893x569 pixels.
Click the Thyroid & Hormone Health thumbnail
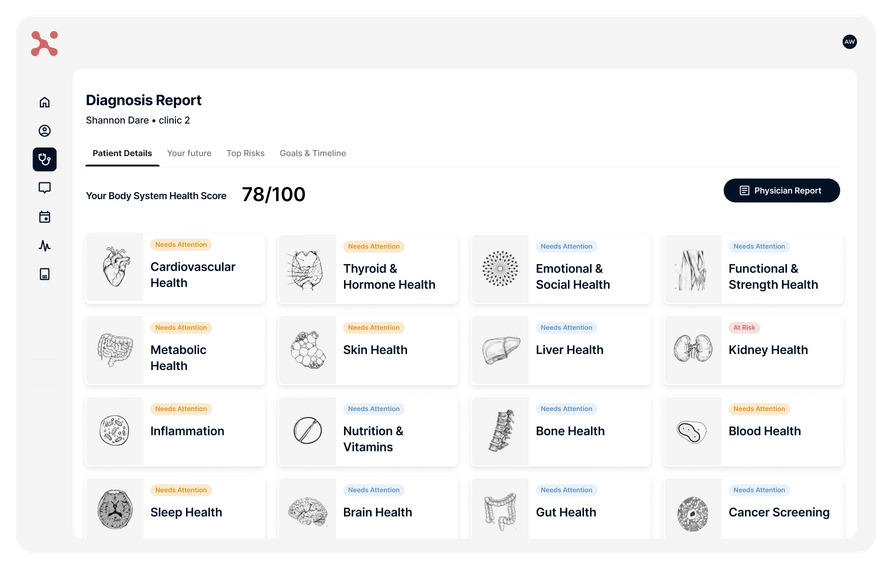tap(307, 269)
